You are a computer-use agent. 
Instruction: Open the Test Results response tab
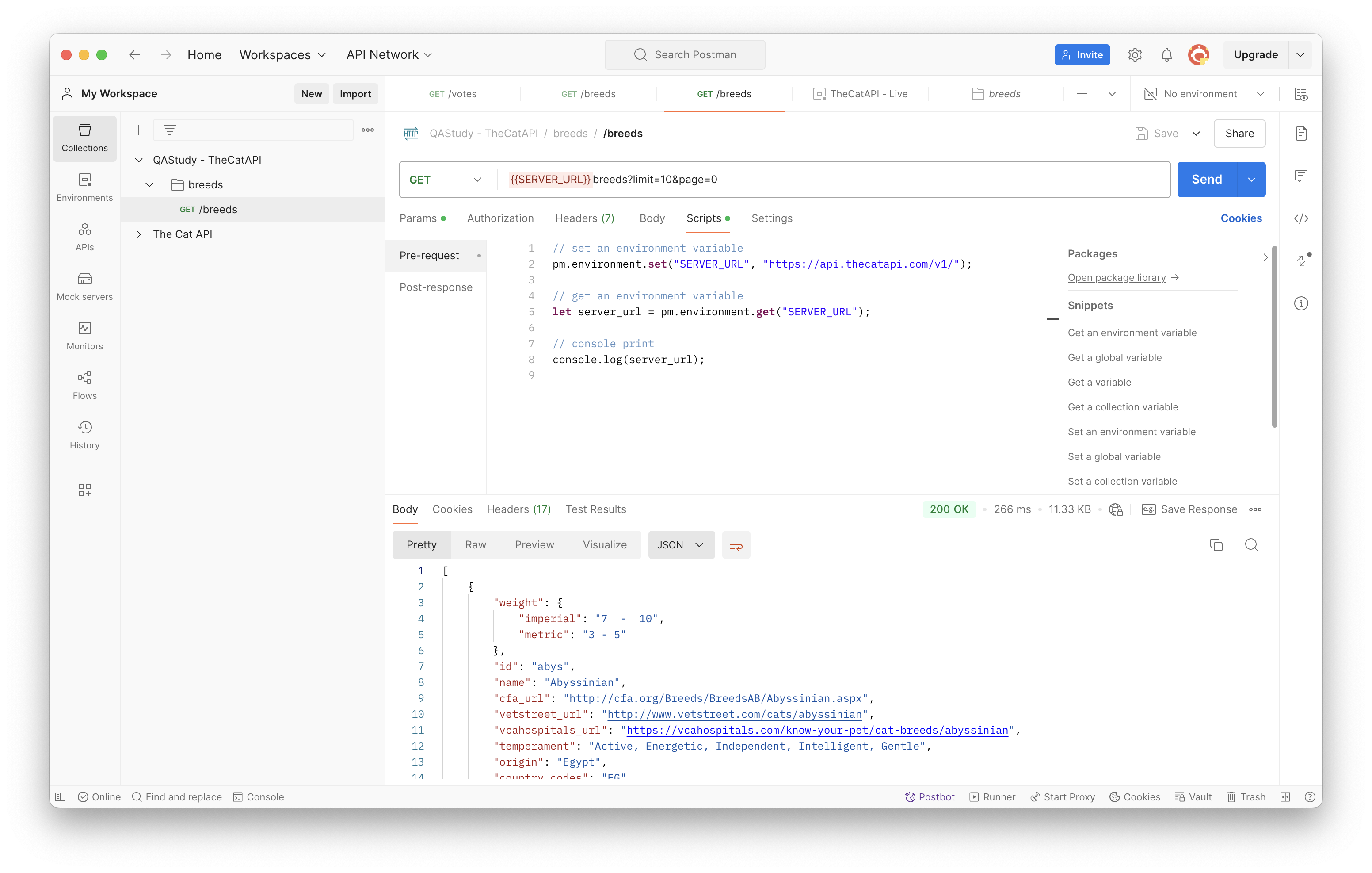595,509
